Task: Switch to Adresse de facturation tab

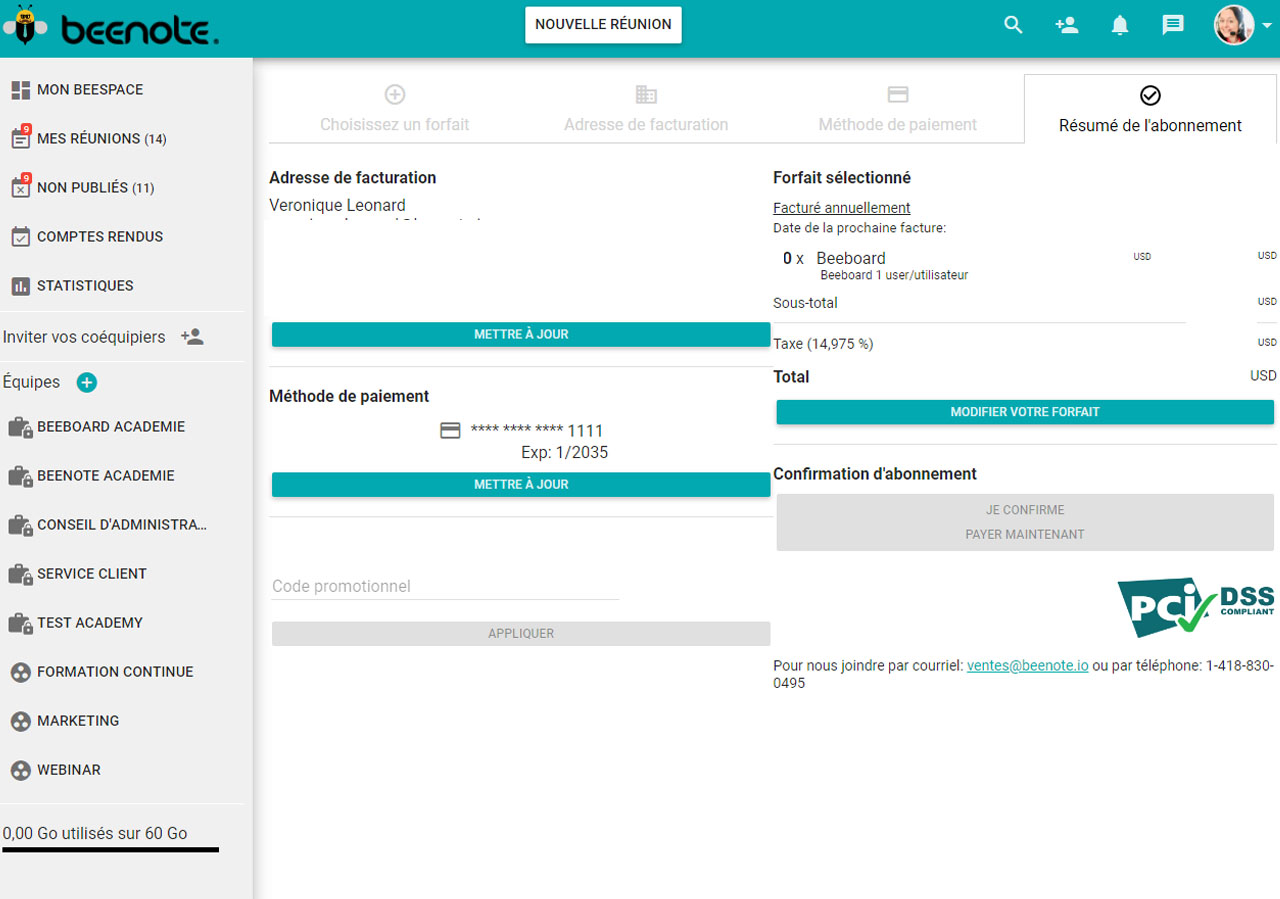Action: coord(646,109)
